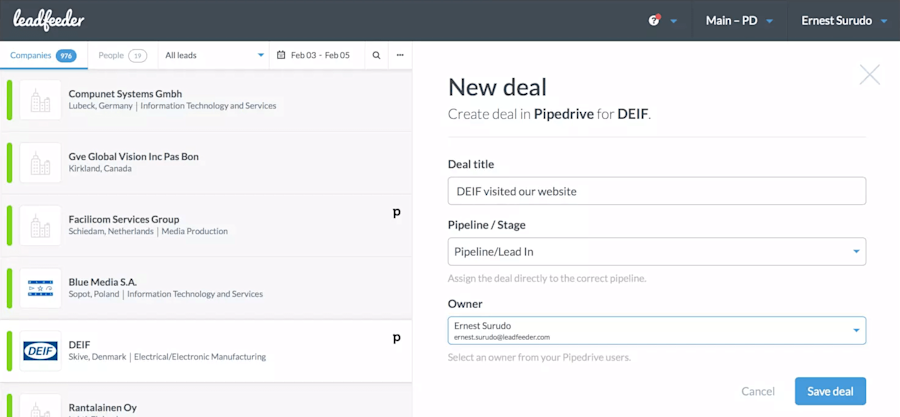
Task: Open the Main – PD account dropdown
Action: tap(740, 21)
